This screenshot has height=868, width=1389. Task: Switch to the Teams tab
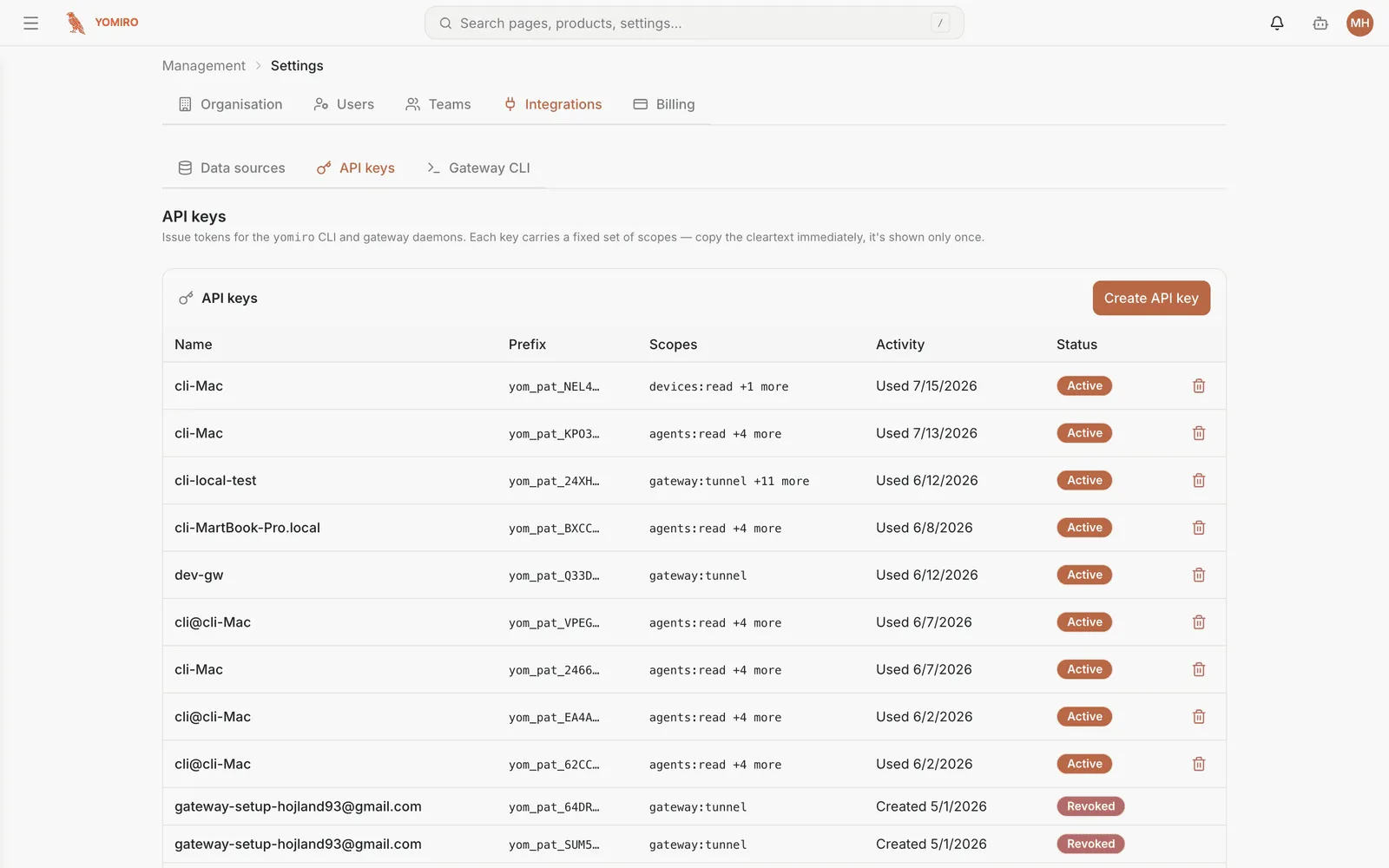[438, 104]
